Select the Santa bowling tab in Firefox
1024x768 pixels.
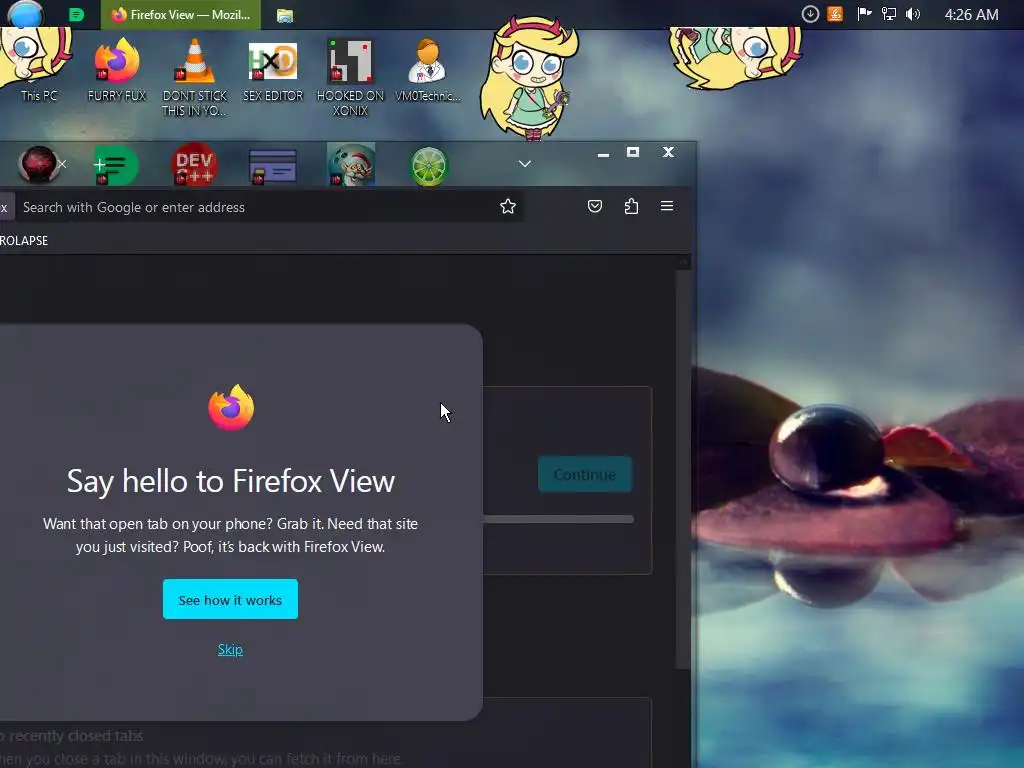tap(351, 165)
